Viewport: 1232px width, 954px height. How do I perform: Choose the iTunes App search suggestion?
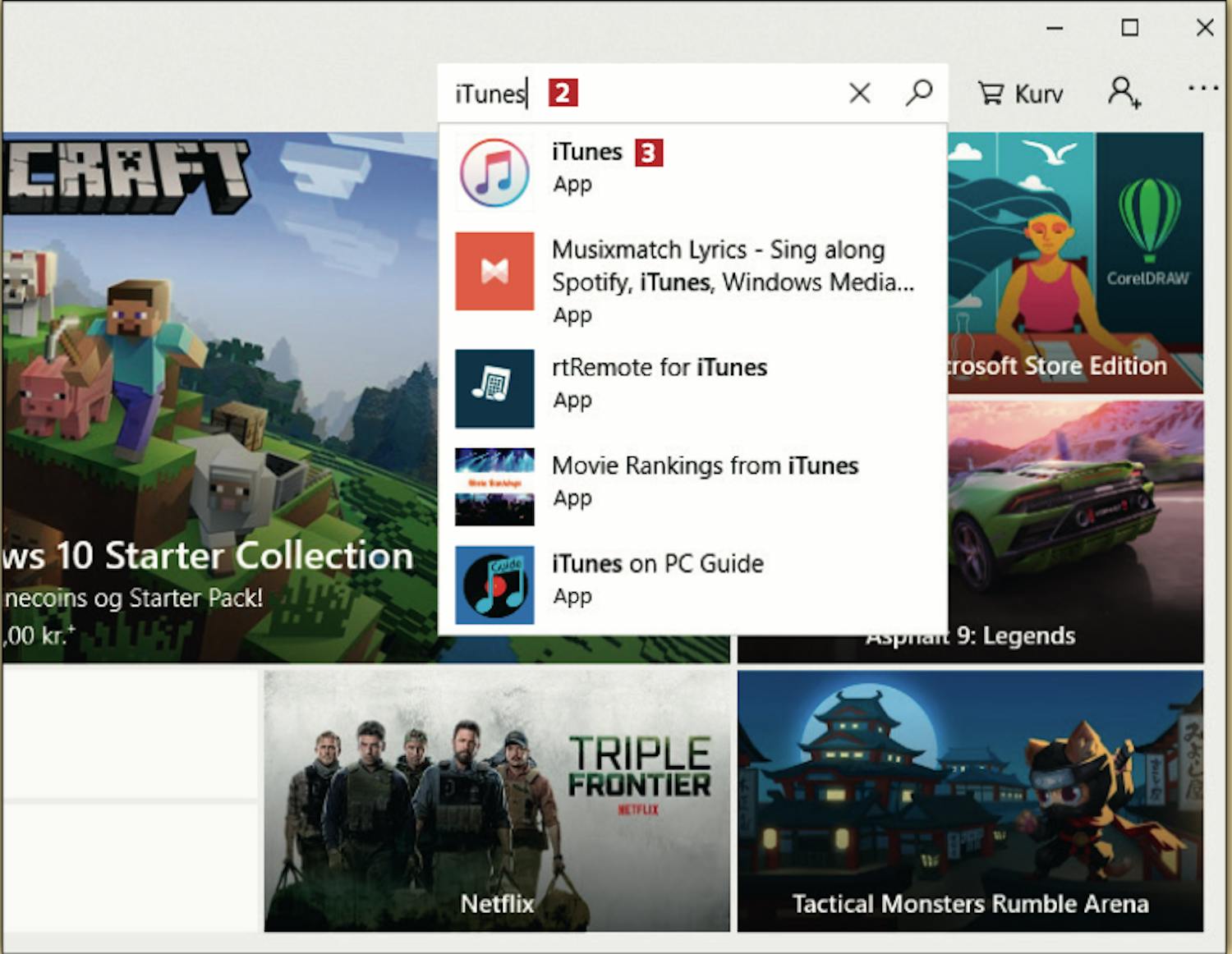[x=692, y=172]
